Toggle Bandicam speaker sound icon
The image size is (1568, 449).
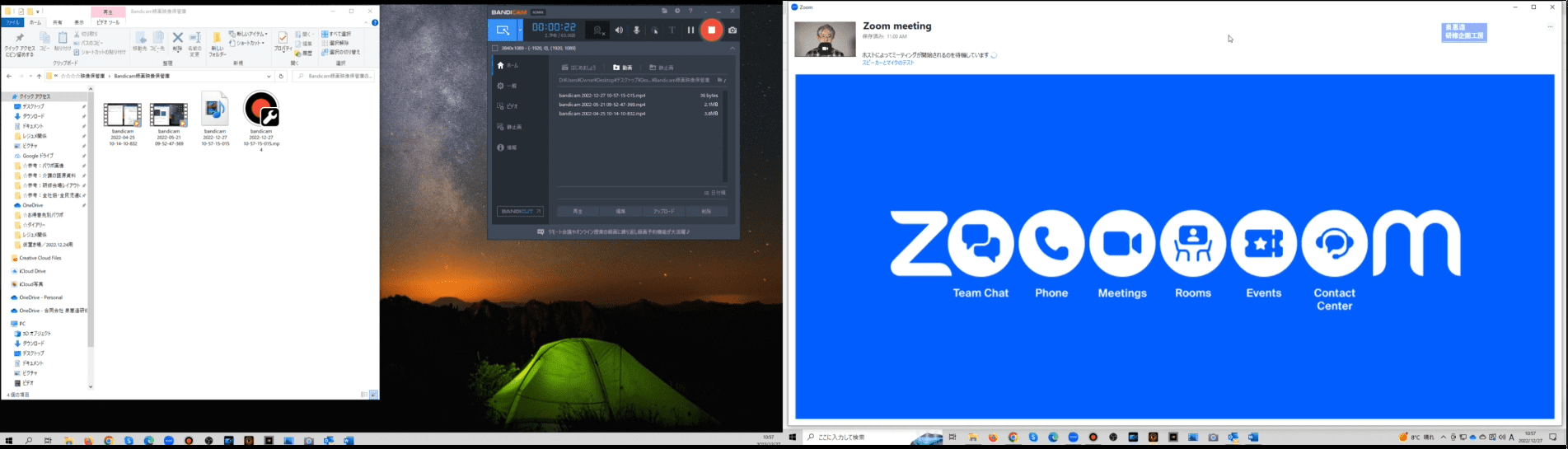(618, 30)
